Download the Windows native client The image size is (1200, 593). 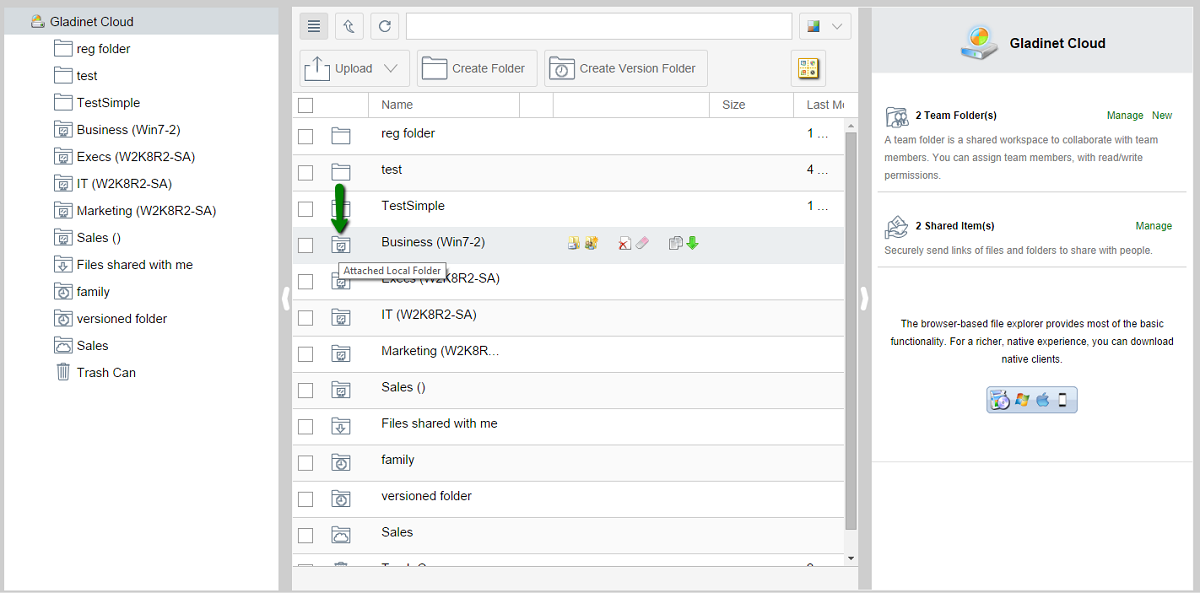point(1022,400)
